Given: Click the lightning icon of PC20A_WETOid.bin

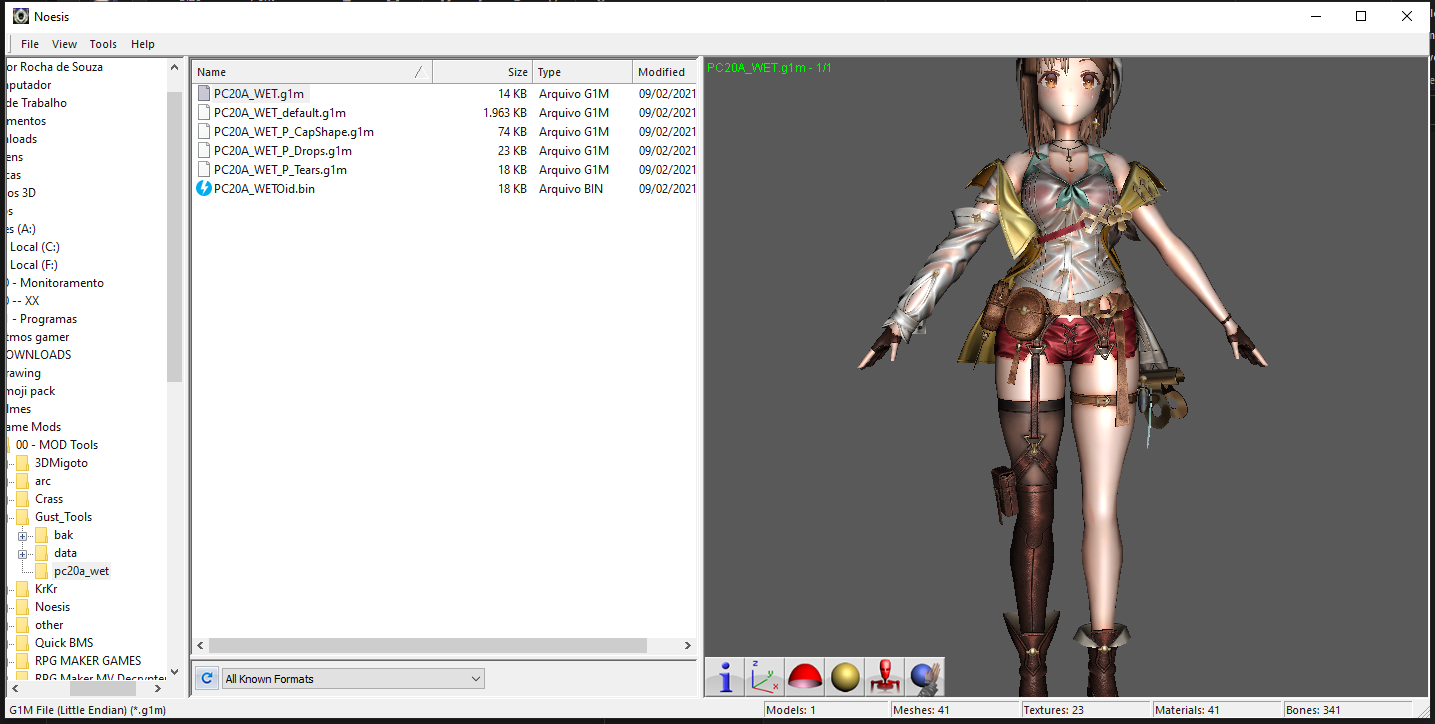Looking at the screenshot, I should click(x=204, y=188).
